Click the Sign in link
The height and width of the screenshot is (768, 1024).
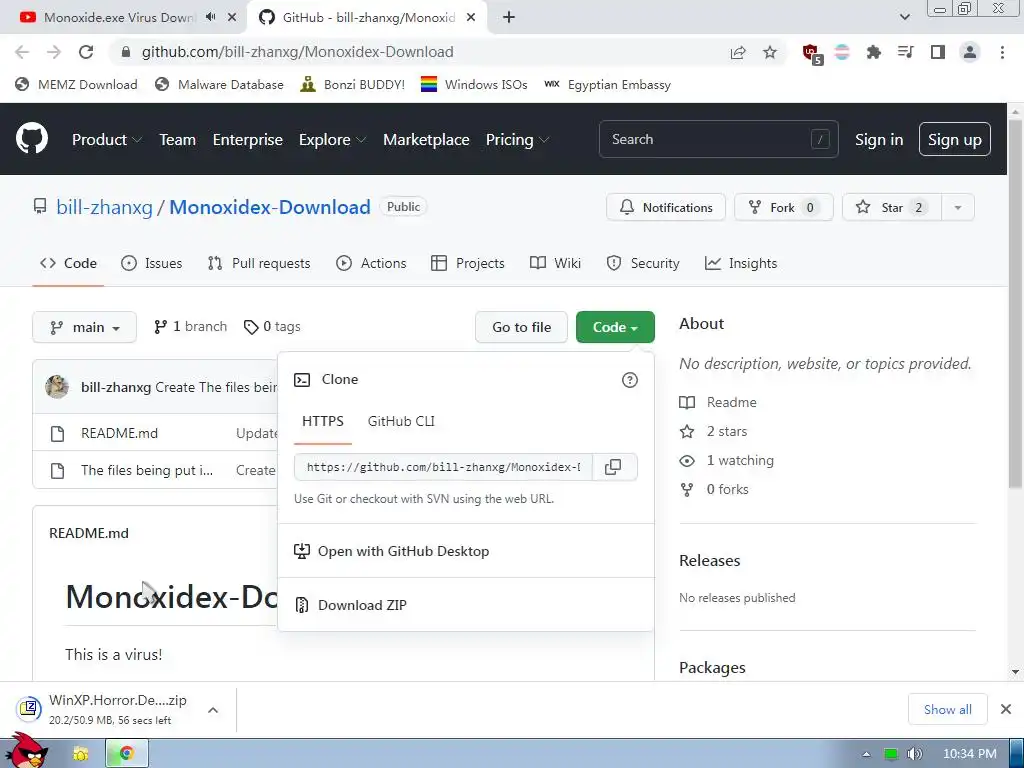879,140
